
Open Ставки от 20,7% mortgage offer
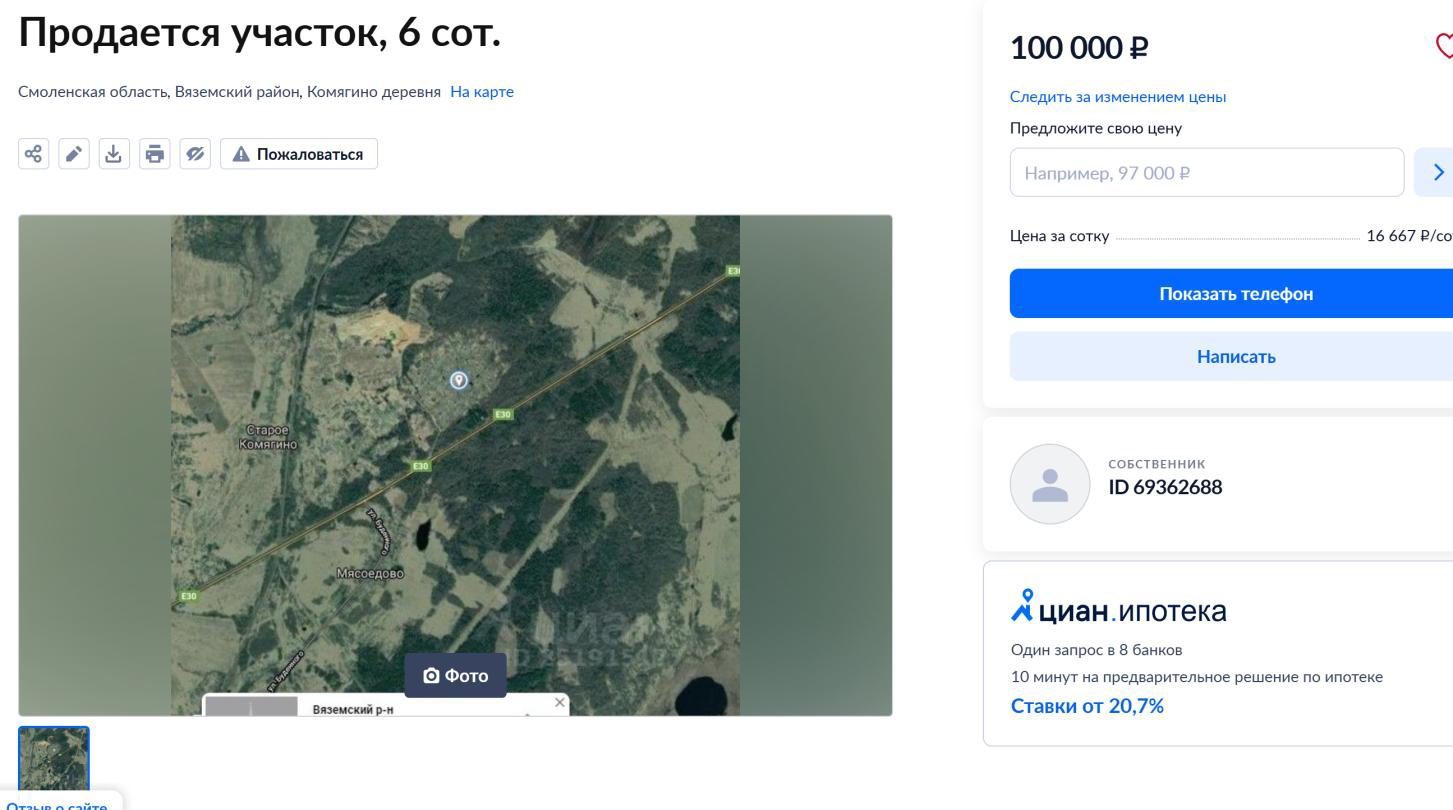pos(1087,706)
